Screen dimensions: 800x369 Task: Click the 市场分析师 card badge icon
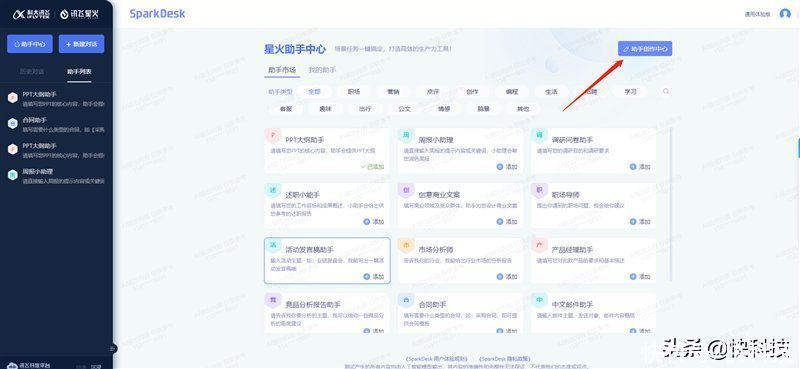tap(406, 245)
